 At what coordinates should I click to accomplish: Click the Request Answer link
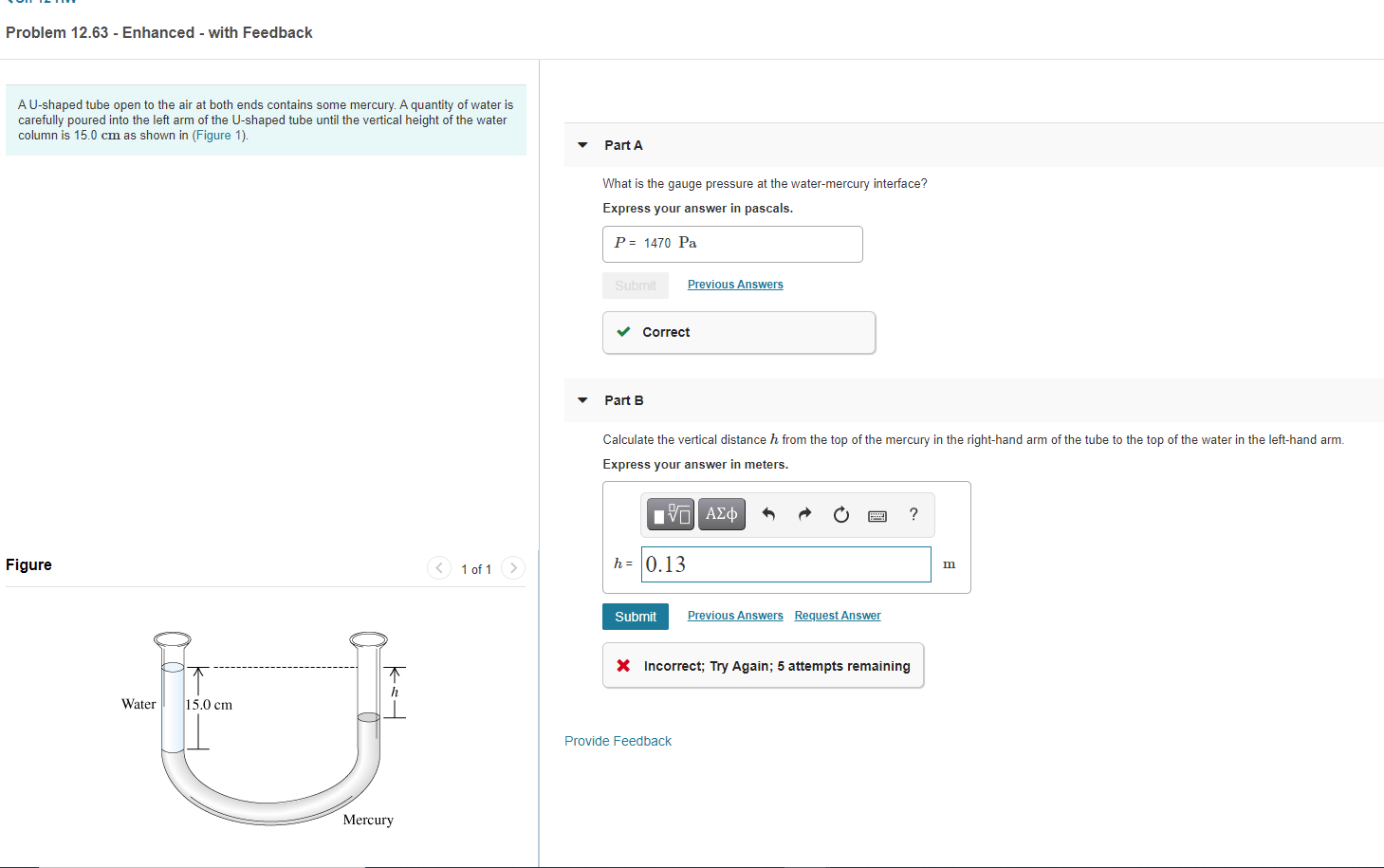tap(838, 616)
